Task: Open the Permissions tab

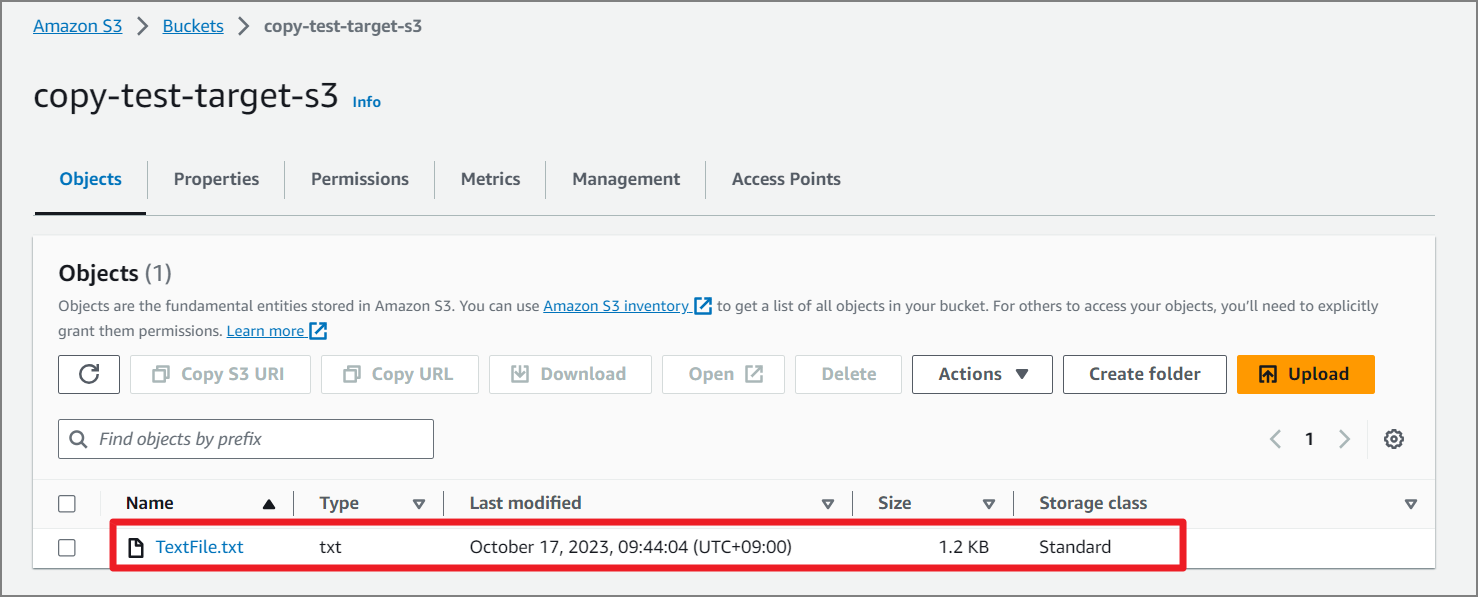Action: pyautogui.click(x=360, y=179)
